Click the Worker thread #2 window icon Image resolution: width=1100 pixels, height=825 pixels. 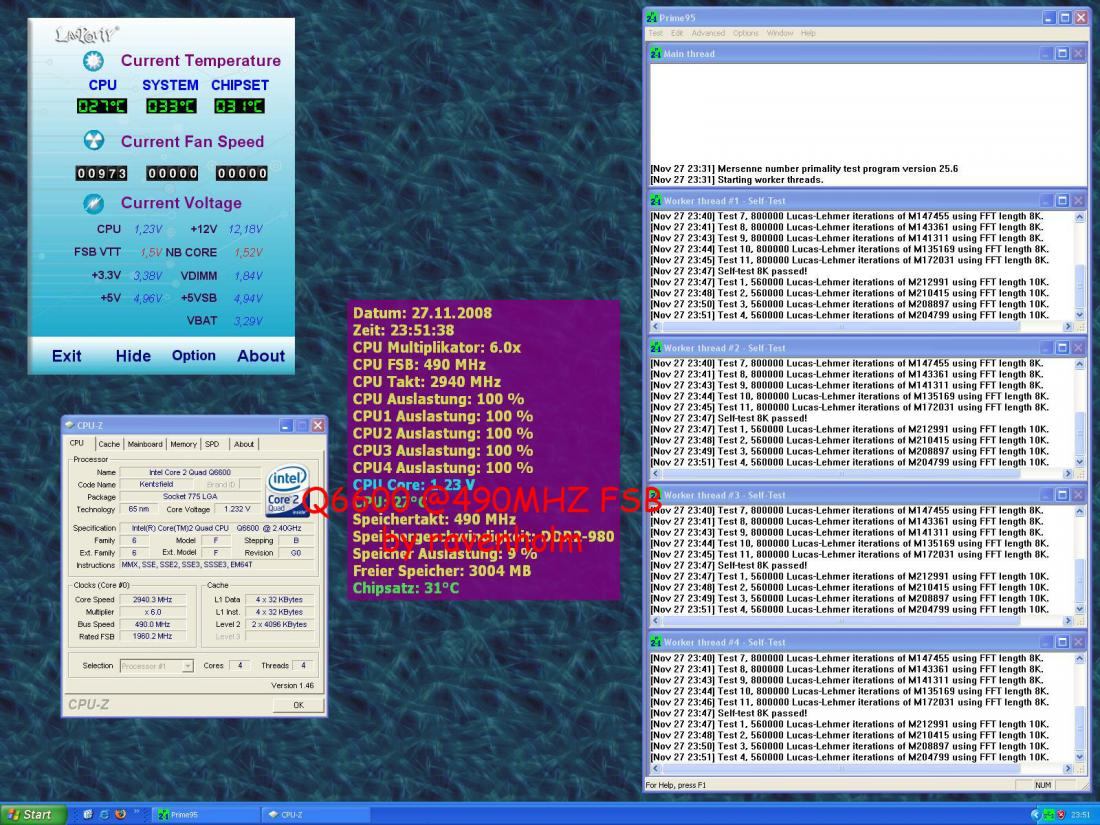656,348
